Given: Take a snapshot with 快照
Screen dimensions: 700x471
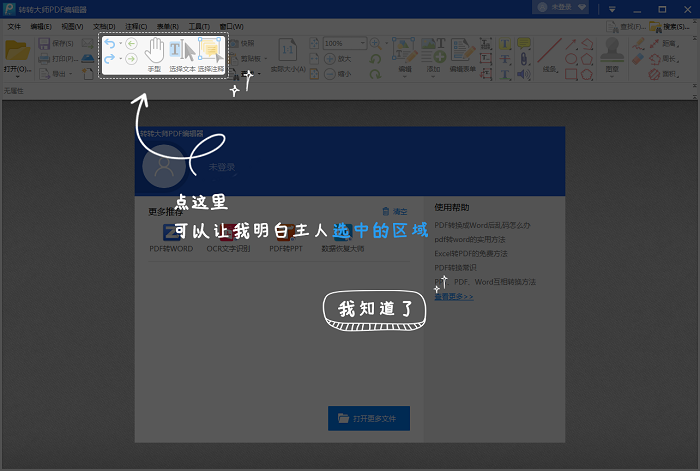Looking at the screenshot, I should pos(242,43).
